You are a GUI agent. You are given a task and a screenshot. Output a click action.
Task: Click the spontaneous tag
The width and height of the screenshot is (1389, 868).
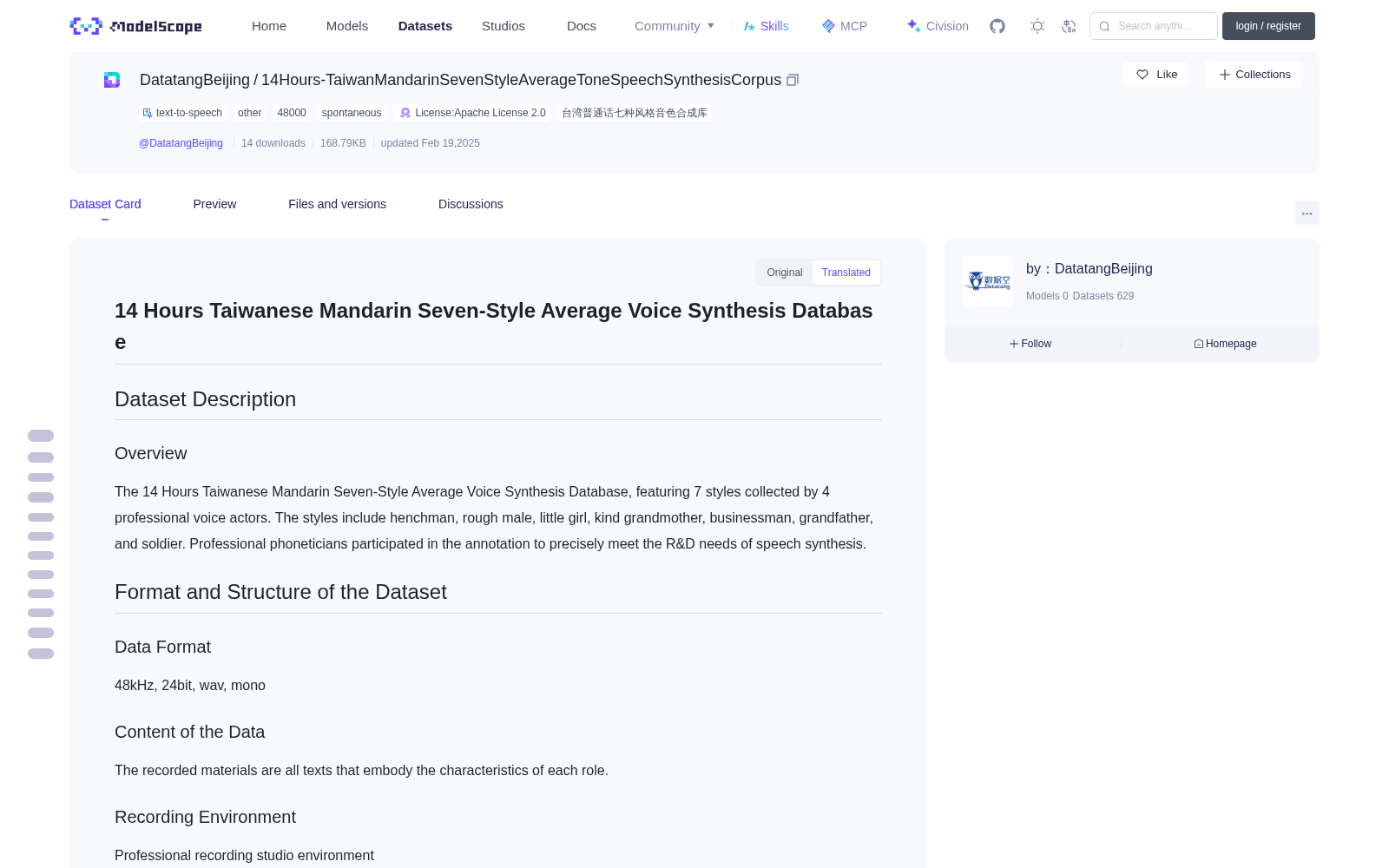point(352,113)
